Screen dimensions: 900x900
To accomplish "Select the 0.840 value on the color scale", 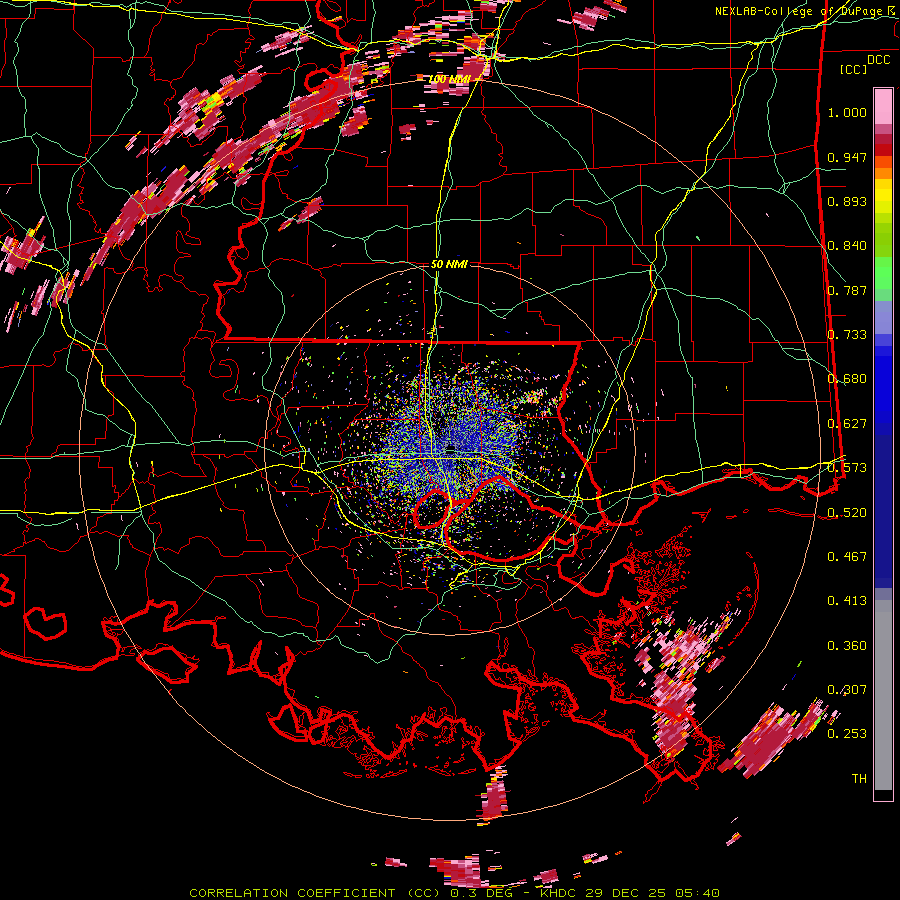I will tap(847, 246).
